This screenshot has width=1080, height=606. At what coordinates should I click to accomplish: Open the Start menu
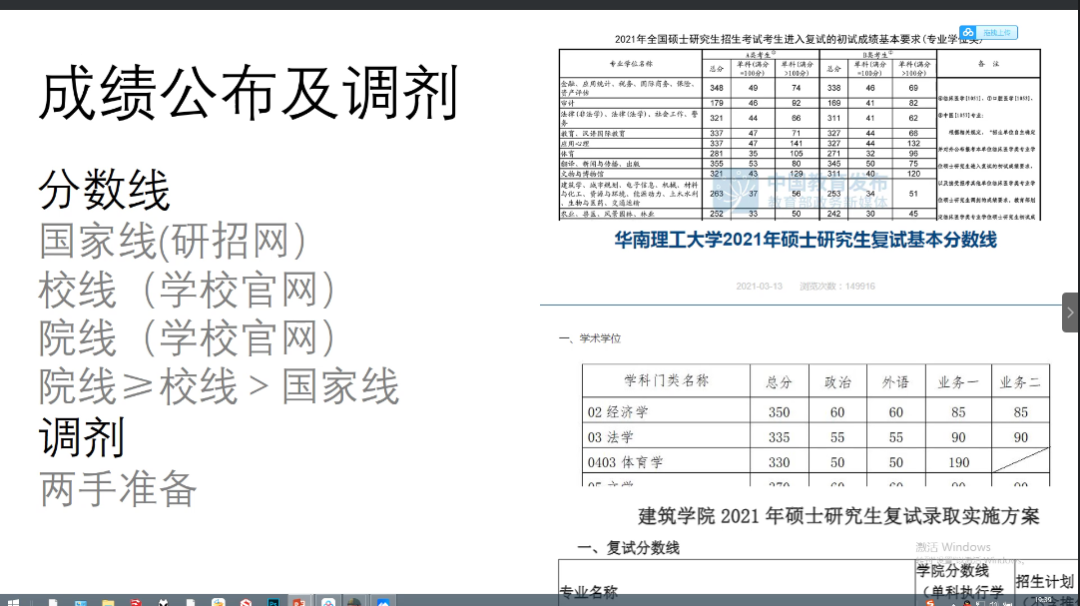pos(12,599)
